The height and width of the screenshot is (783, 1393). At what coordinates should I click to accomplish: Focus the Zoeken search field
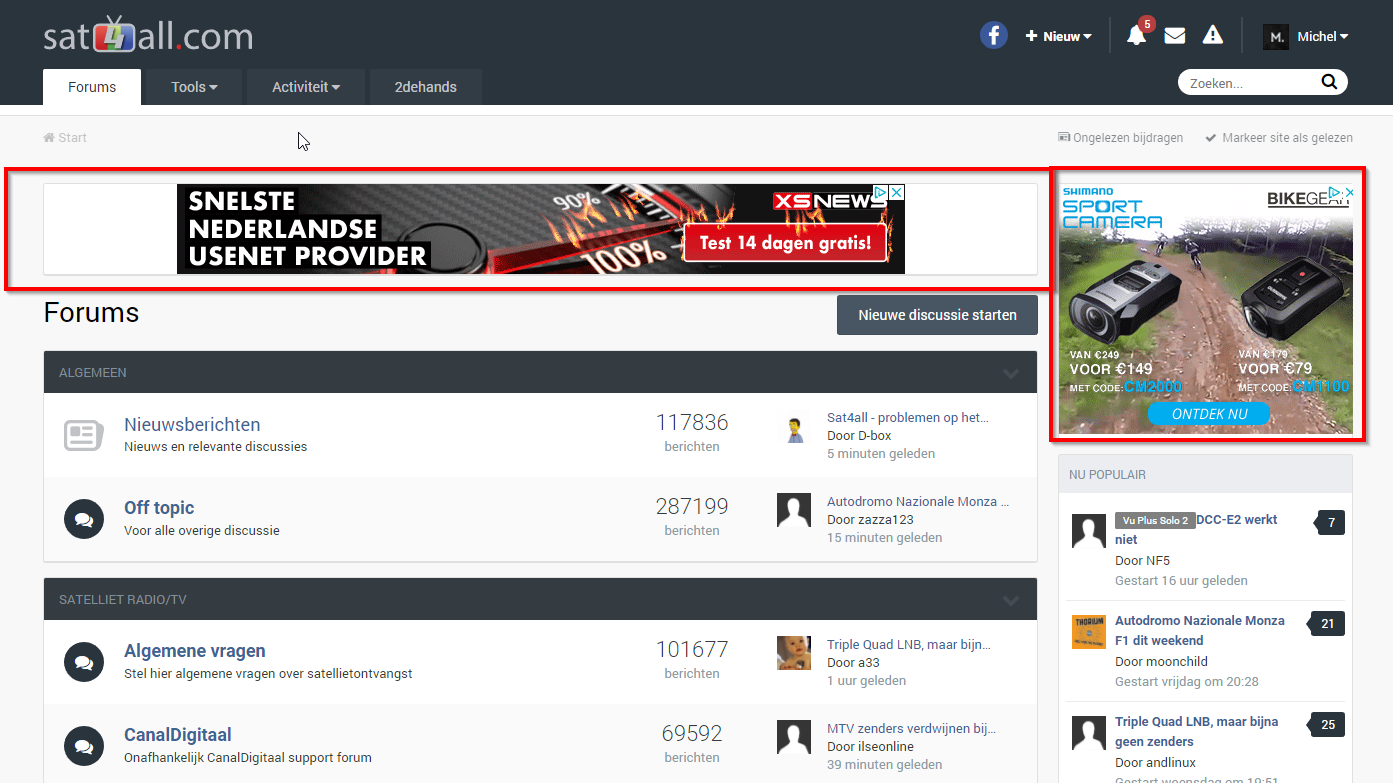tap(1250, 83)
